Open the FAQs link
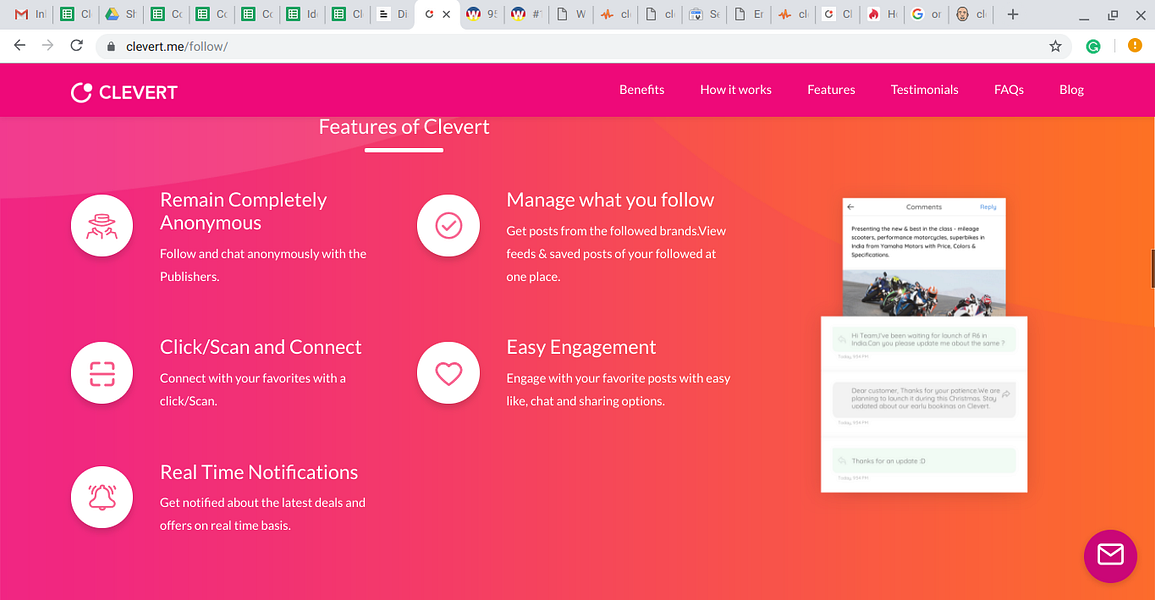Image resolution: width=1155 pixels, height=600 pixels. [x=1008, y=89]
